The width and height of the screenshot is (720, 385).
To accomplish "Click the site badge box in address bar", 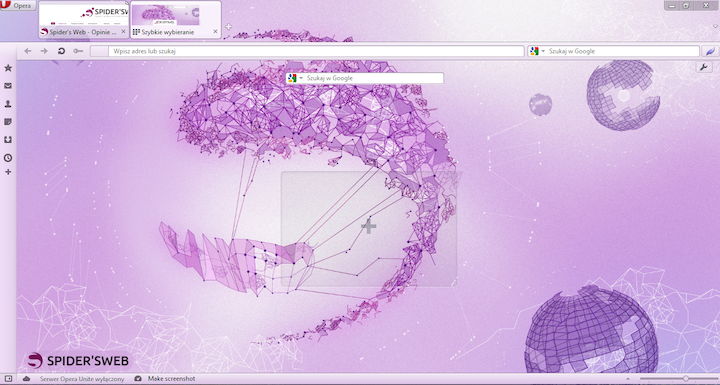I will 99,51.
